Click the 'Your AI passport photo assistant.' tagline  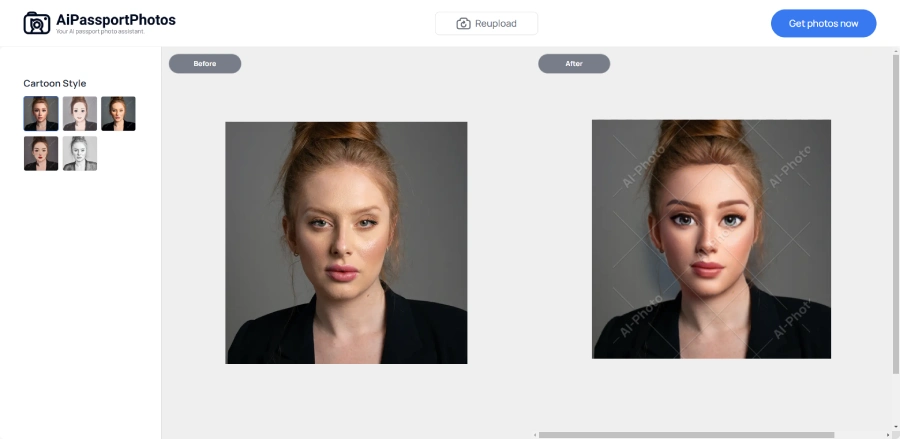[x=100, y=32]
